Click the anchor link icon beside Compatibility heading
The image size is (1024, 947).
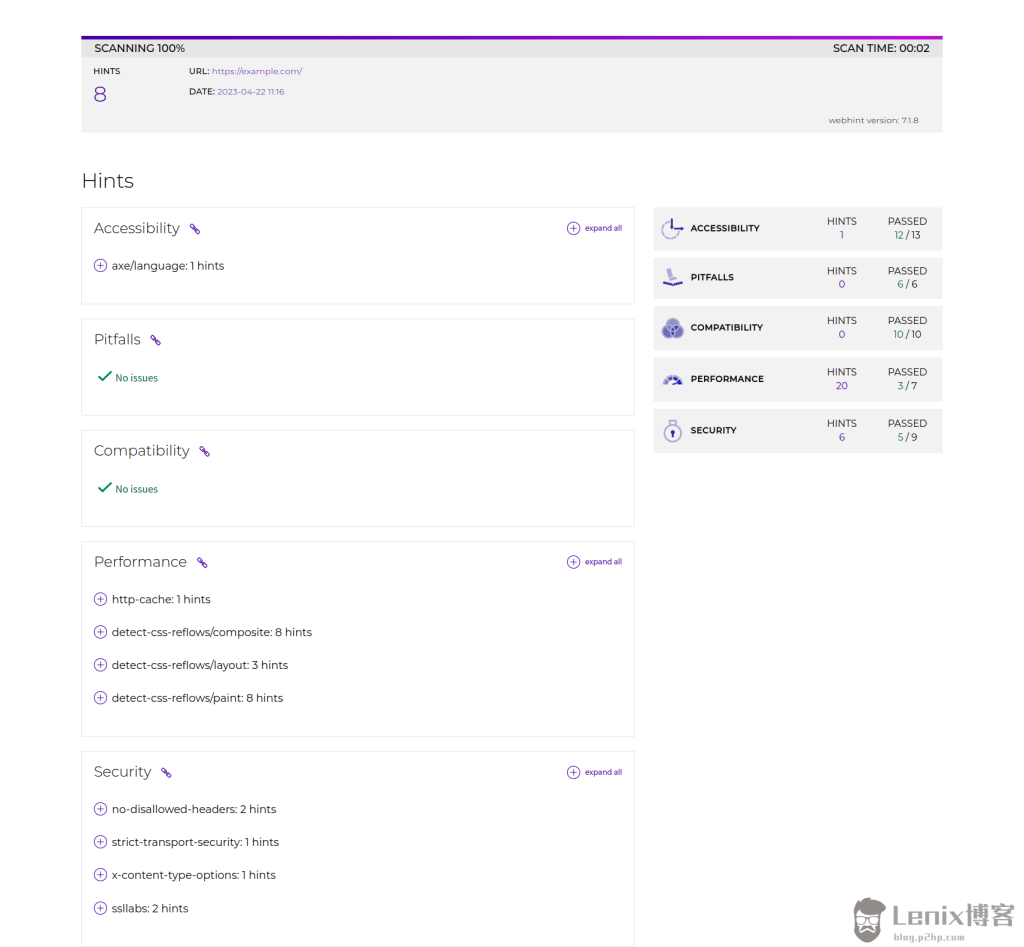click(204, 451)
